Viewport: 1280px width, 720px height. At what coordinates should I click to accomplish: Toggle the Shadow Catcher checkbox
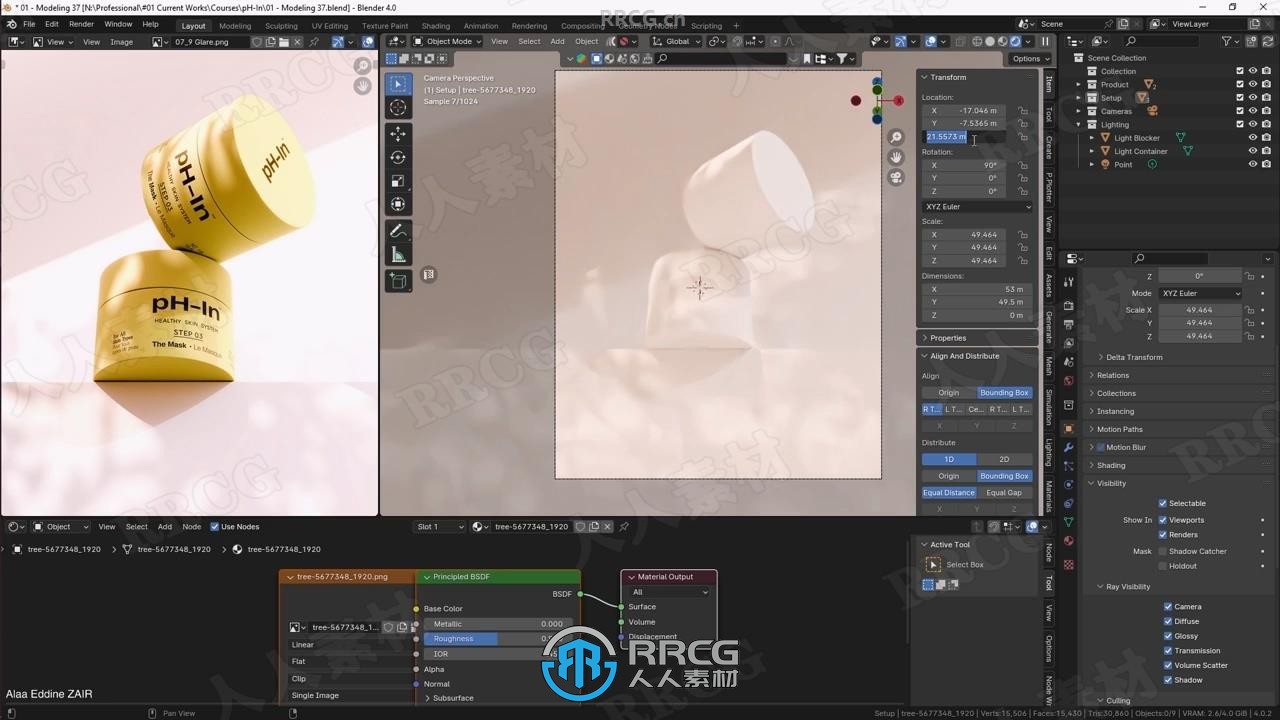pos(1163,551)
